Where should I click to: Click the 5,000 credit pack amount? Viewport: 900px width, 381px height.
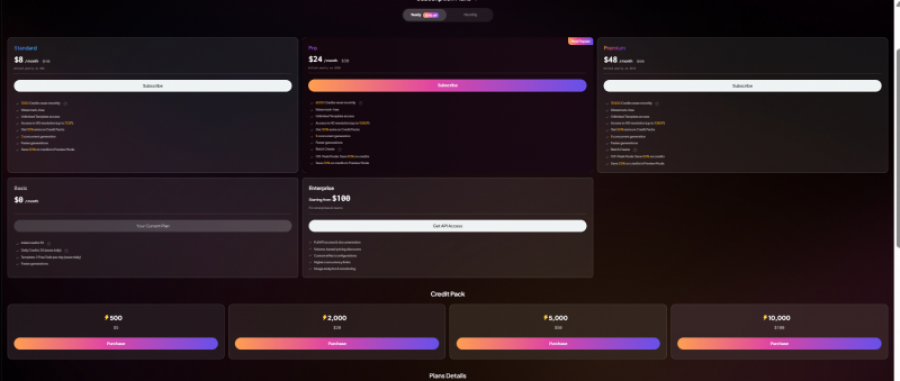(558, 318)
